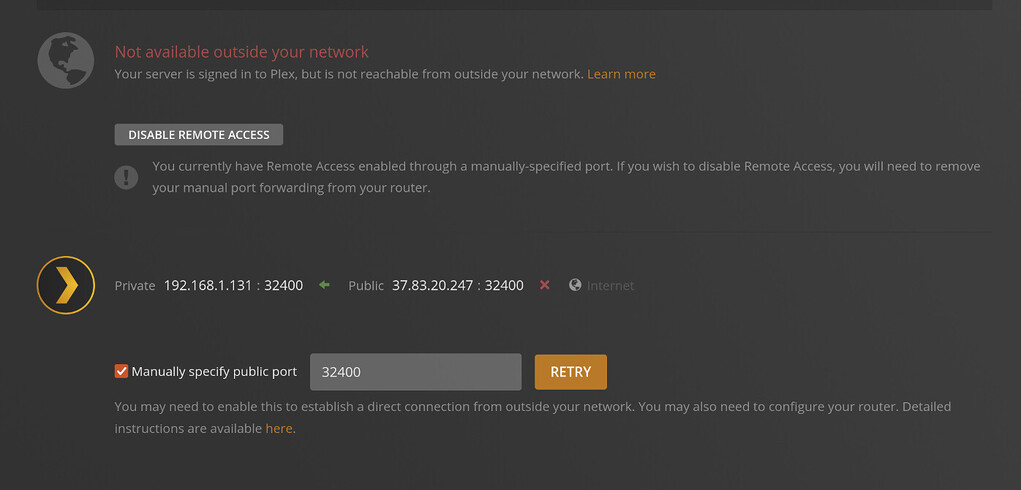Click the "Not available outside your network" heading
Image resolution: width=1021 pixels, height=490 pixels.
point(242,52)
